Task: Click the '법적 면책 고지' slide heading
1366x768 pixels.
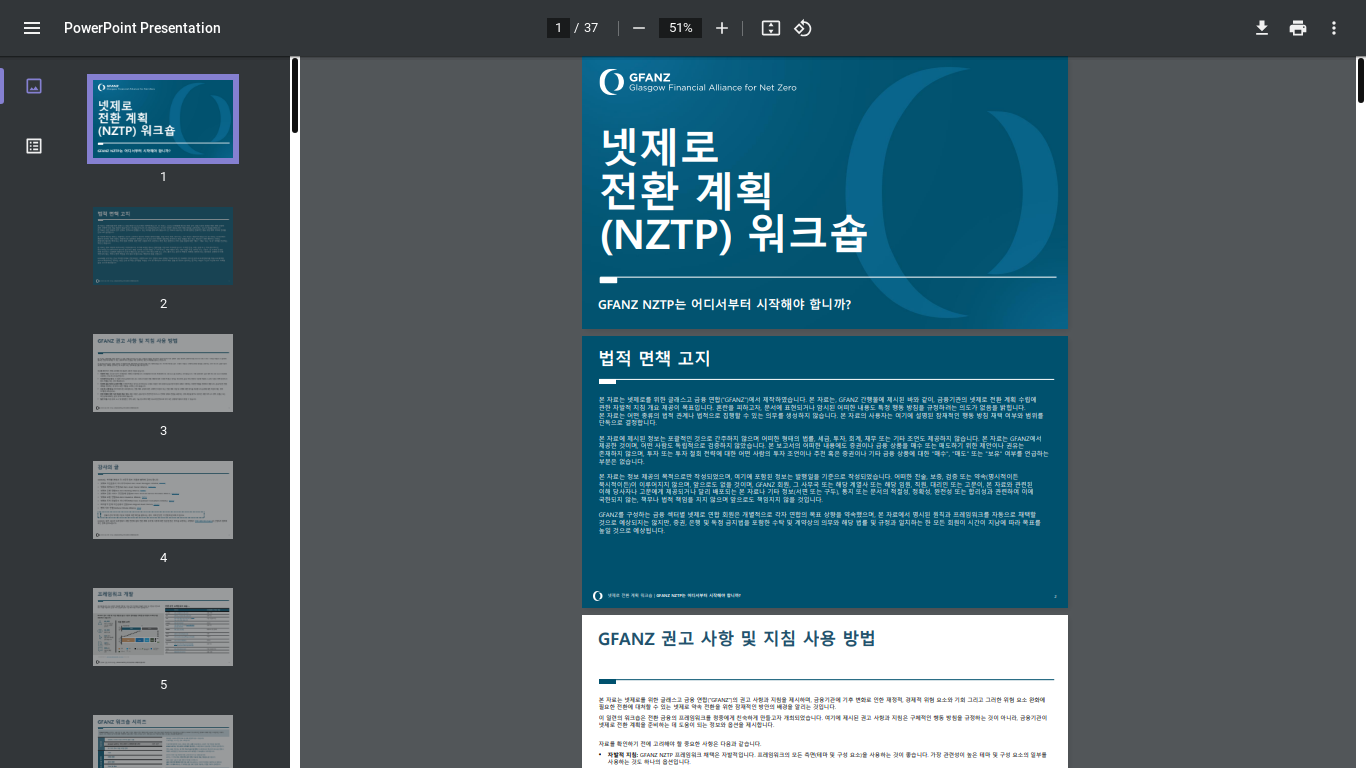Action: coord(654,359)
